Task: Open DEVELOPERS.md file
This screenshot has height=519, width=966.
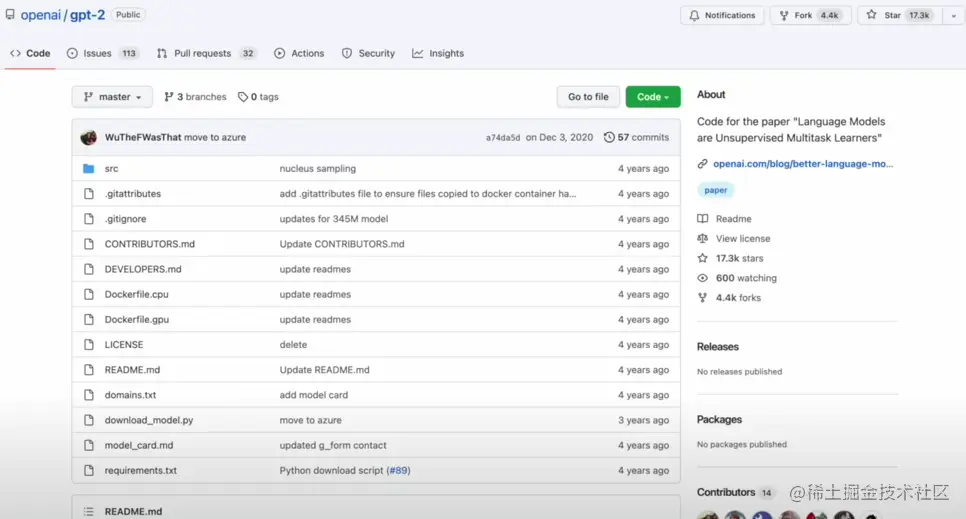Action: pos(143,269)
